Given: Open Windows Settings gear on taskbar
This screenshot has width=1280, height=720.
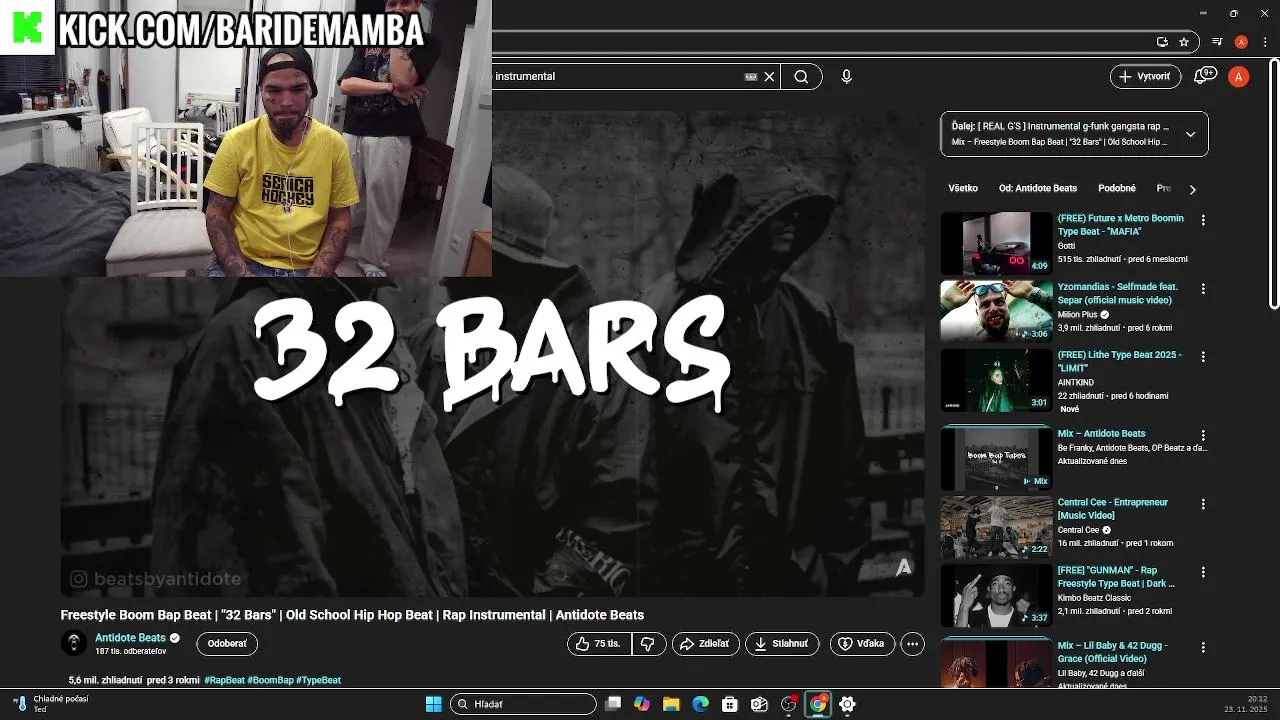Looking at the screenshot, I should coord(847,704).
